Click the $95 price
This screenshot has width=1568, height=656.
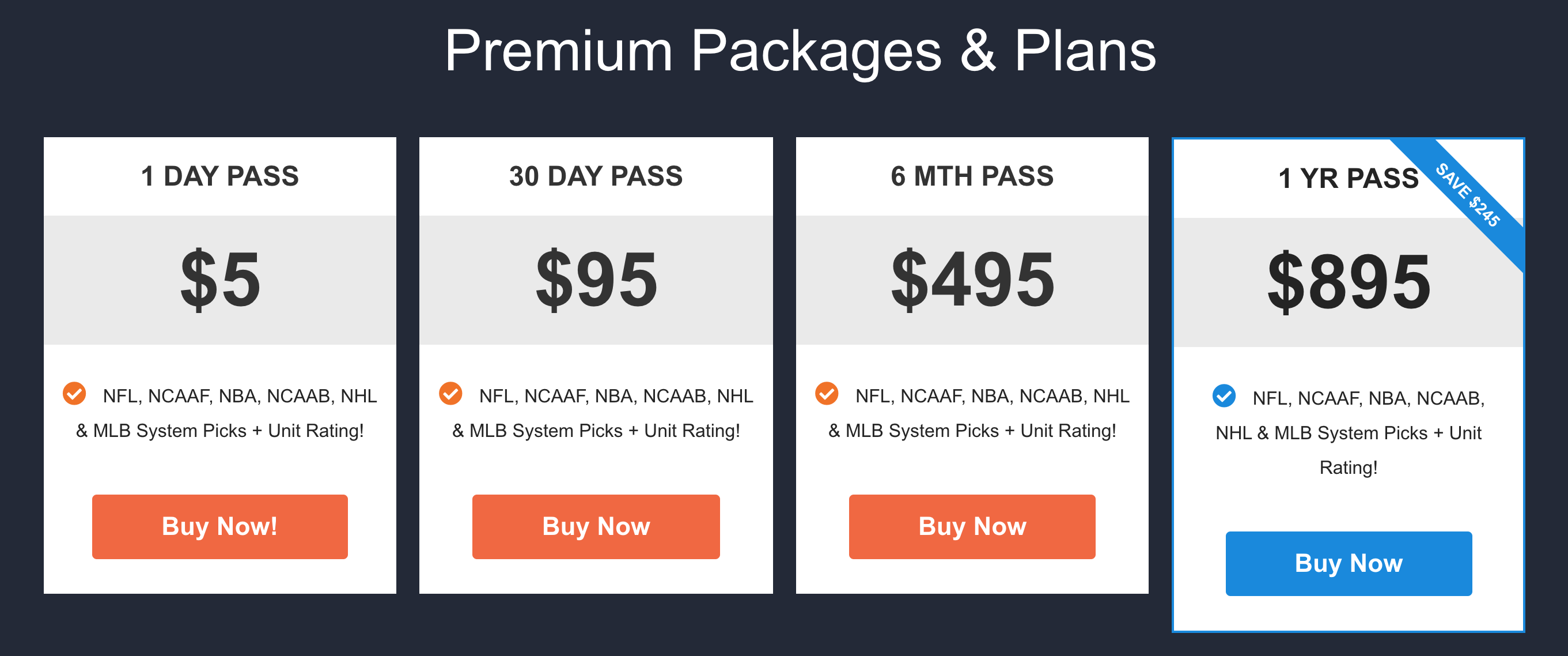[x=597, y=280]
